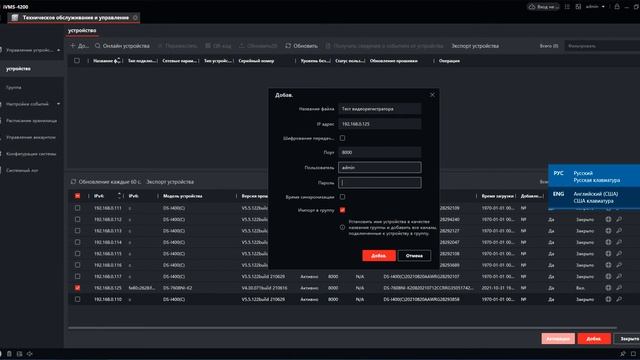
Task: Click the key icon in row 192.168.0.117
Action: tap(619, 276)
